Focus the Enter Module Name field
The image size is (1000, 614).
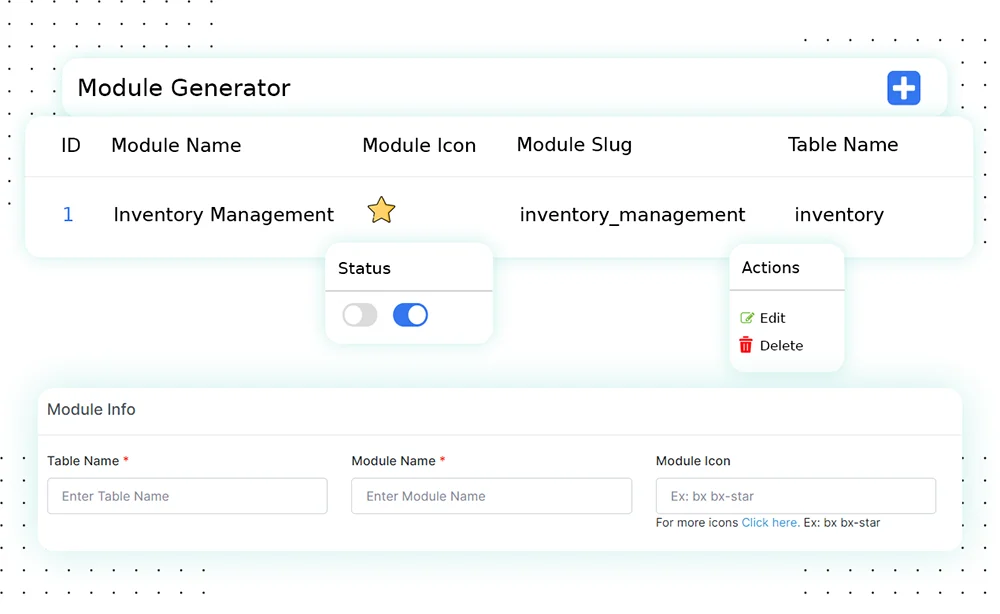(491, 496)
